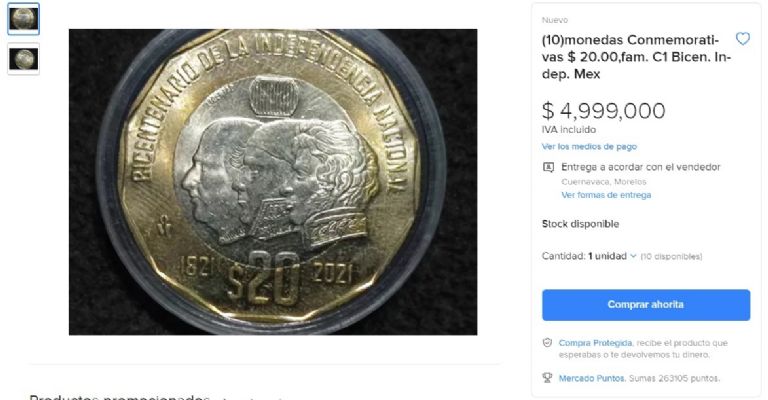768x400 pixels.
Task: Click the Stock disponible label
Action: pos(580,224)
